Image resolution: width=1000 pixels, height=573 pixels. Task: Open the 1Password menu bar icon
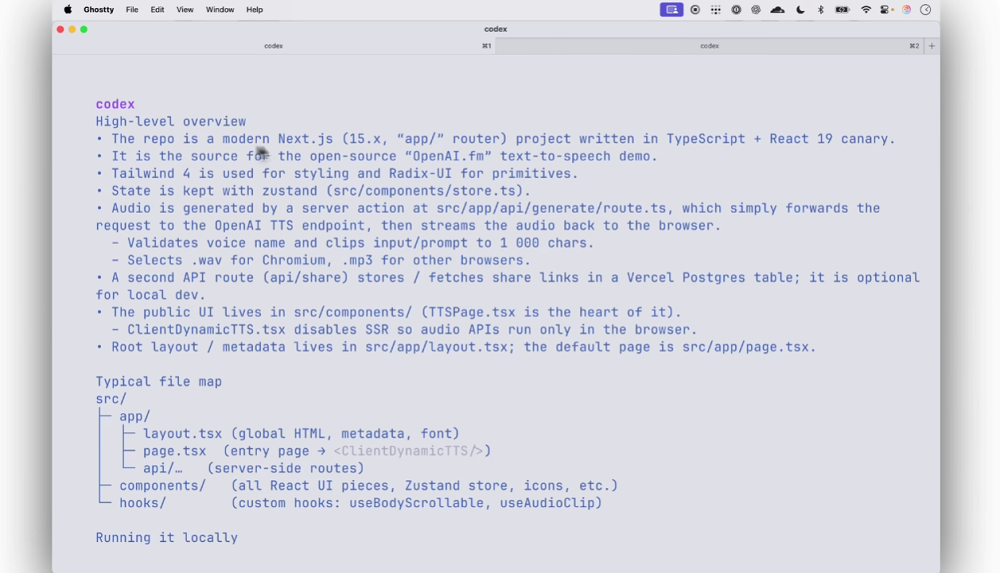pos(736,10)
